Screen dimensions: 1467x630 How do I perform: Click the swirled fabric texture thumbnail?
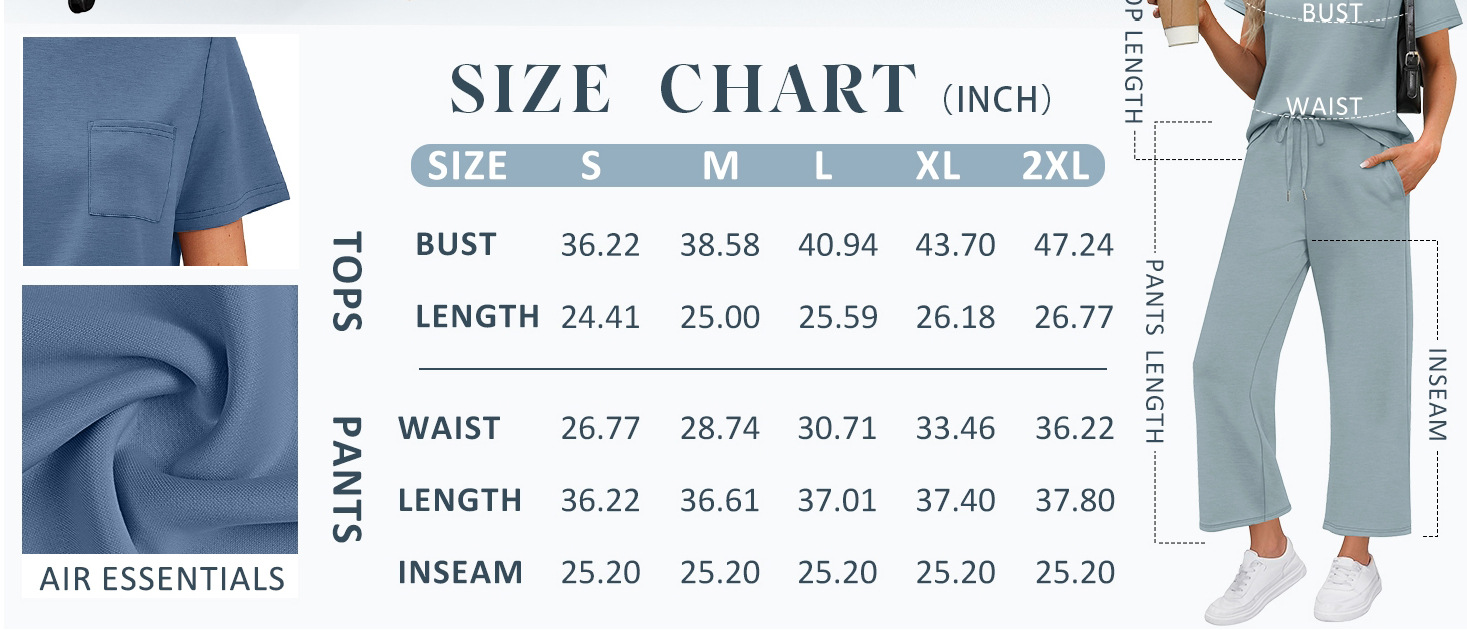coord(160,419)
